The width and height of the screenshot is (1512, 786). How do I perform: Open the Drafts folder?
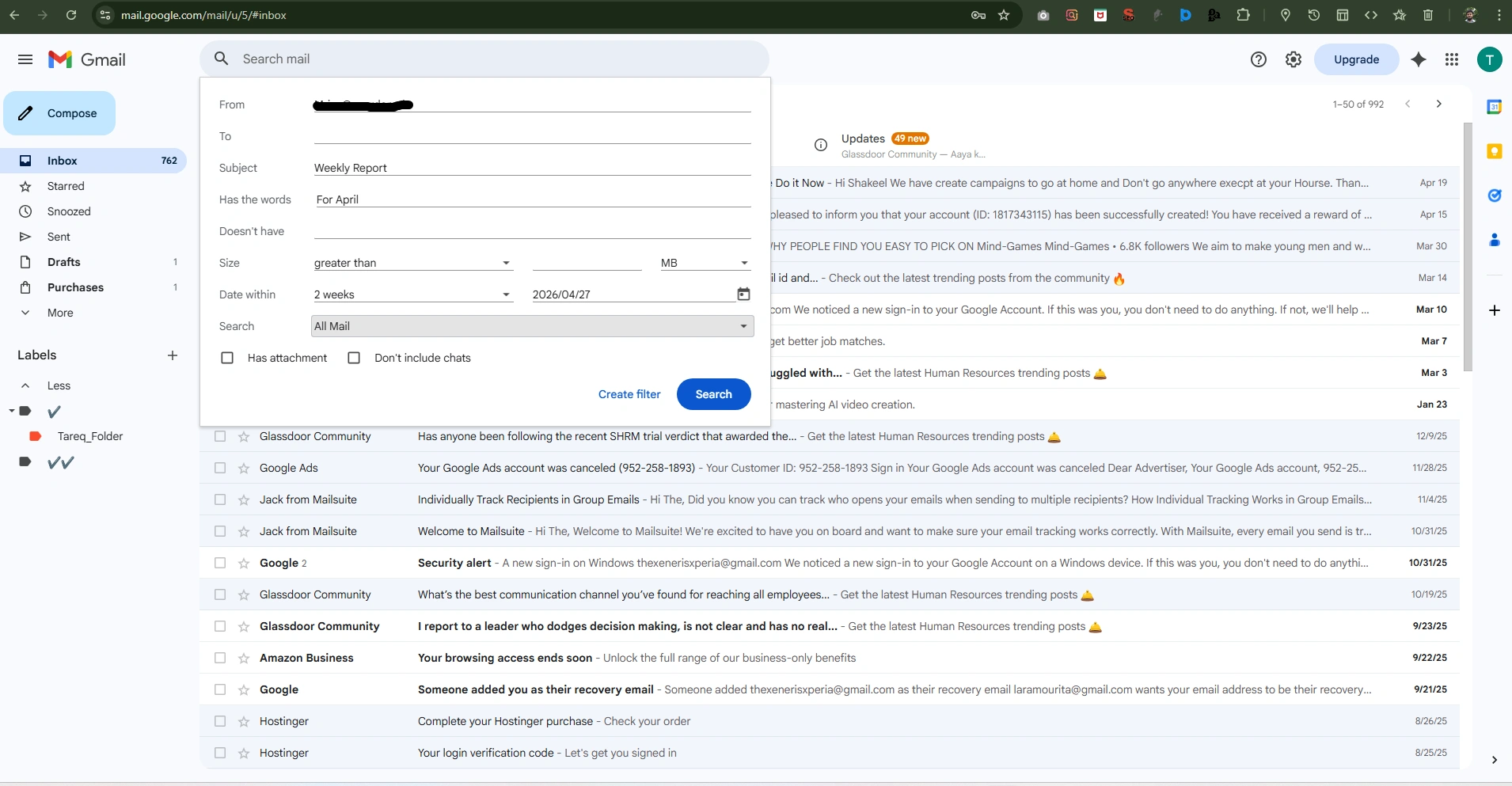point(93,262)
